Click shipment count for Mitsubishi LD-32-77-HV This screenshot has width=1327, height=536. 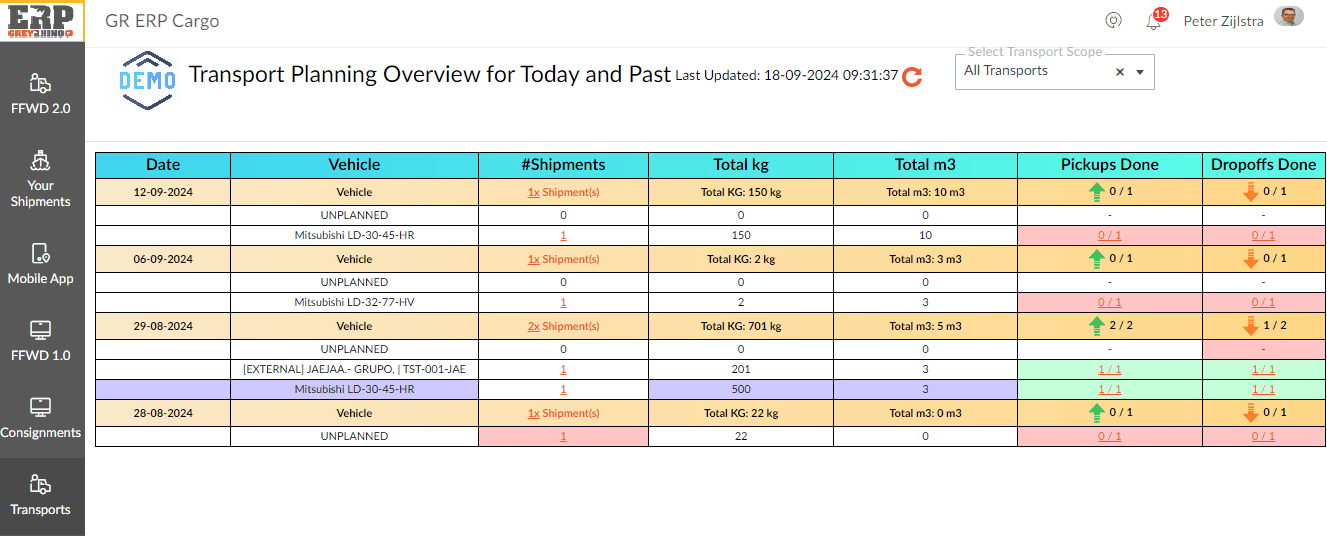(563, 302)
